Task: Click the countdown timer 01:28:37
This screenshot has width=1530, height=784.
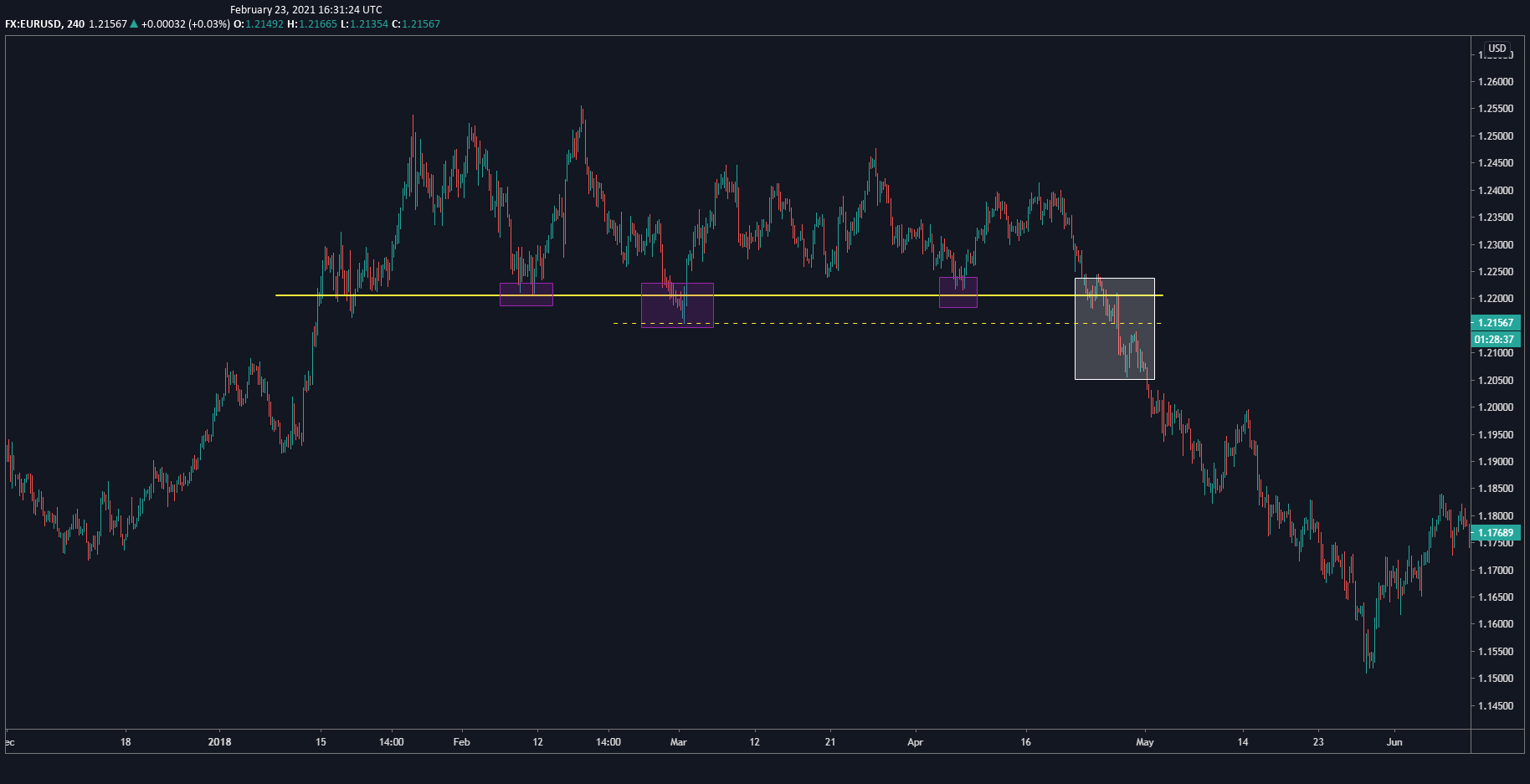Action: (x=1497, y=339)
